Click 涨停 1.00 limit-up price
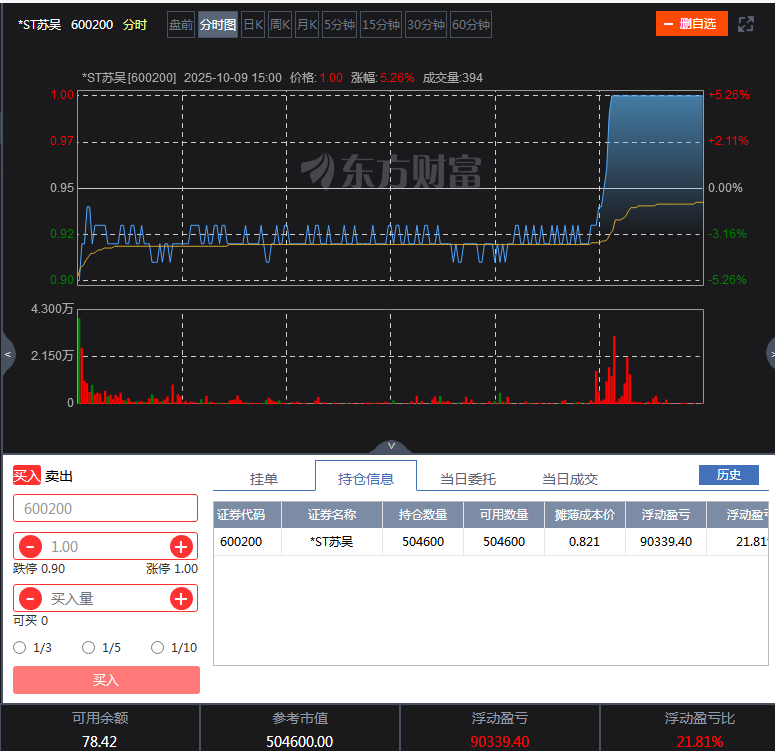The height and width of the screenshot is (751, 775). point(172,569)
